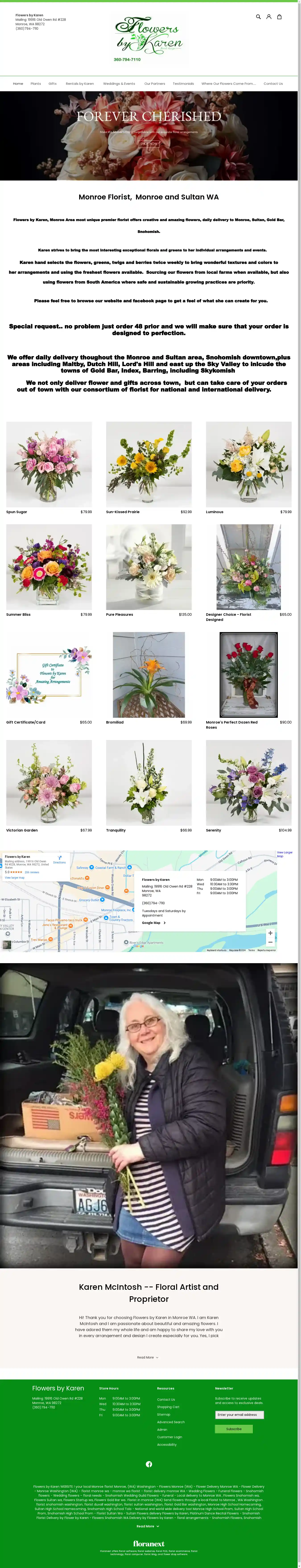301x1568 pixels.
Task: Open the account user icon
Action: [269, 17]
